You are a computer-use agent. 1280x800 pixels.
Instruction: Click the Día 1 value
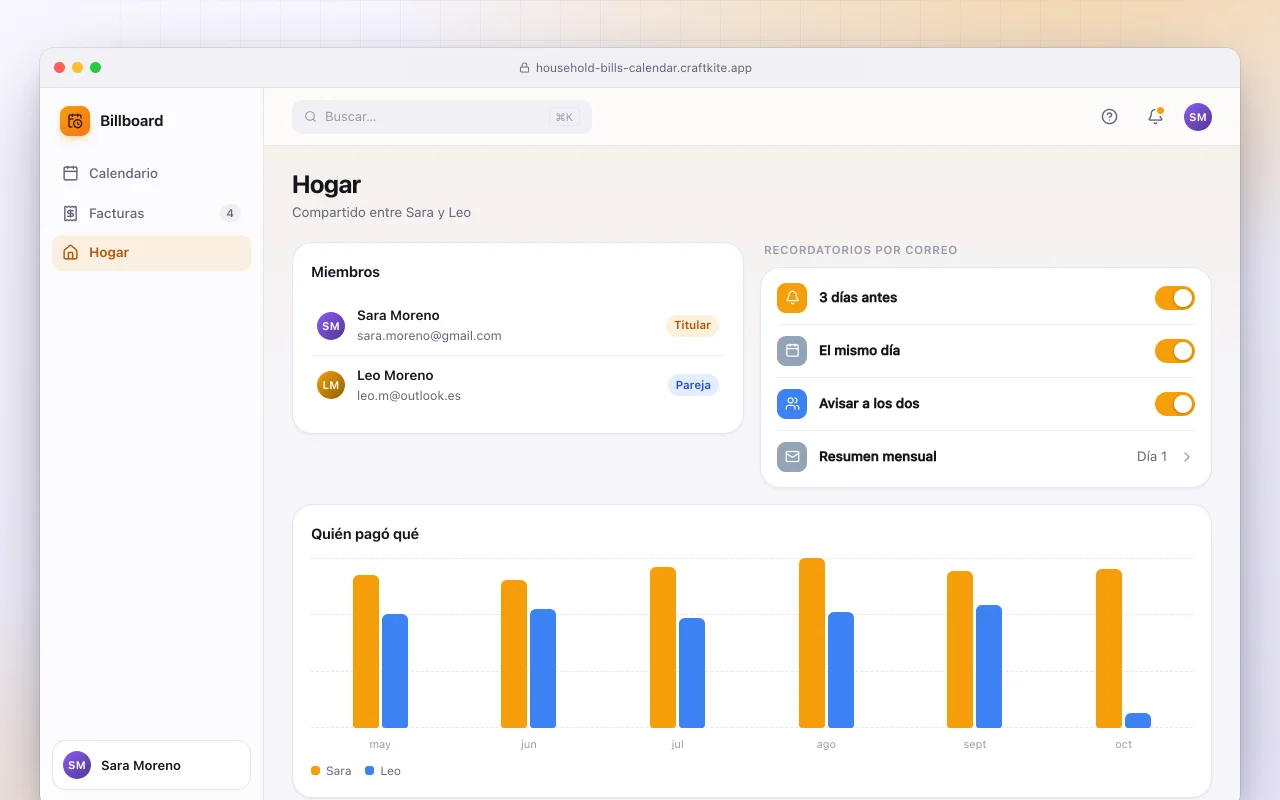point(1152,457)
